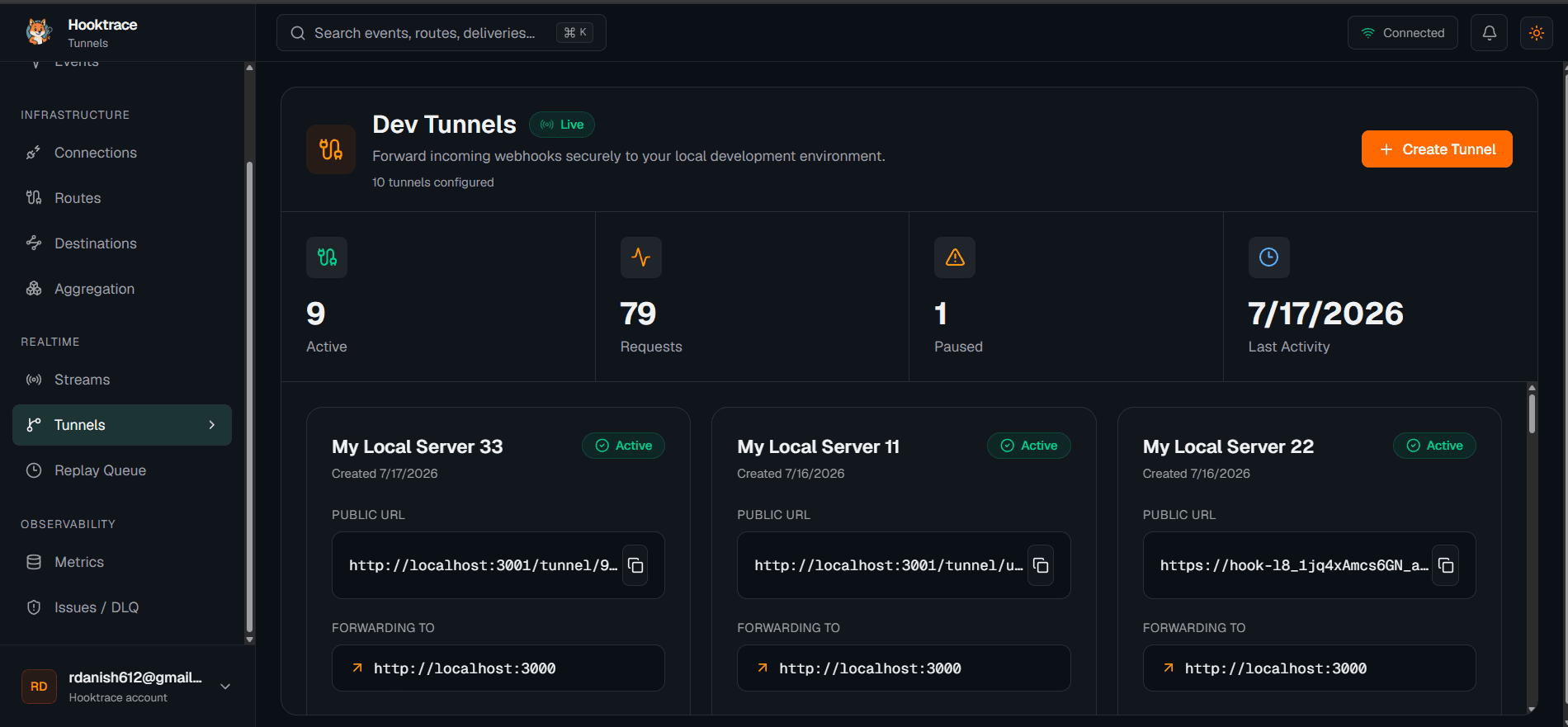The image size is (1568, 727).
Task: Click the tunnel list scrollbar thumb
Action: pyautogui.click(x=1532, y=413)
